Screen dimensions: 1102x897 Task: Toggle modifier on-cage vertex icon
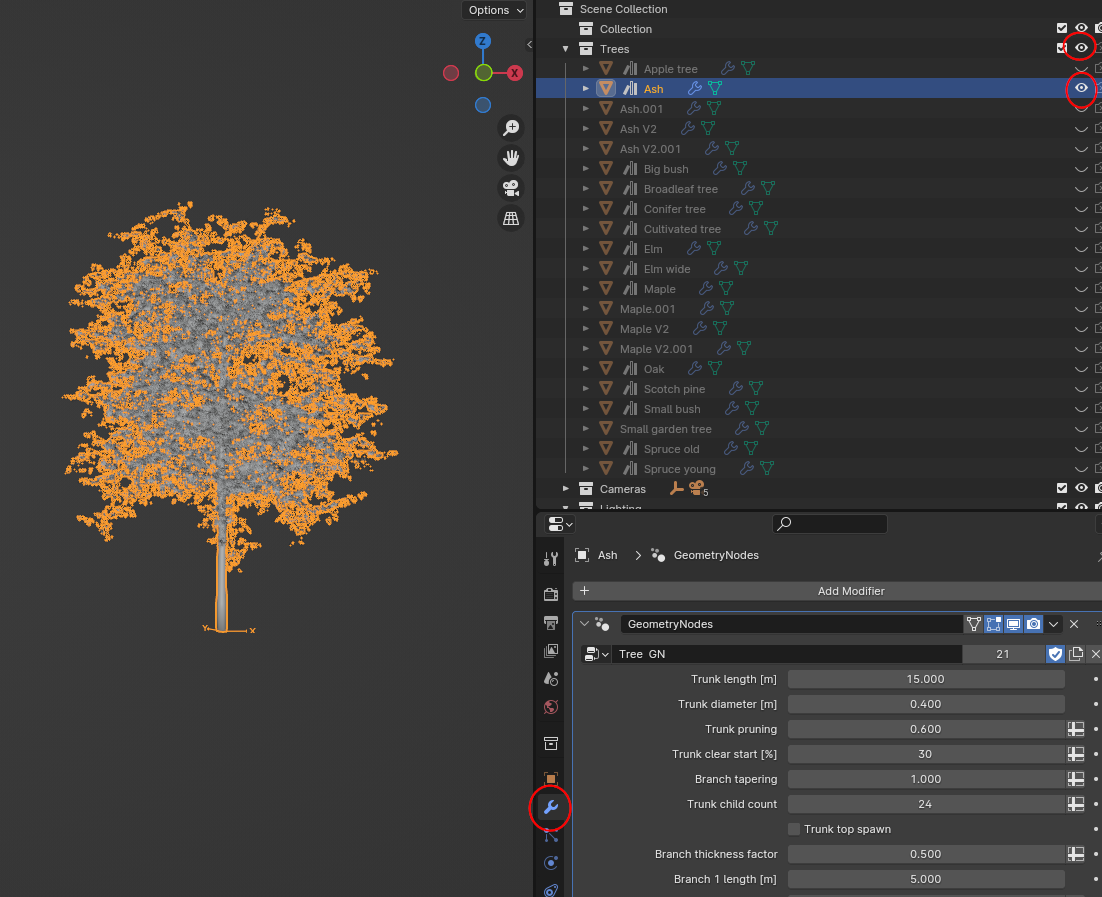point(973,624)
